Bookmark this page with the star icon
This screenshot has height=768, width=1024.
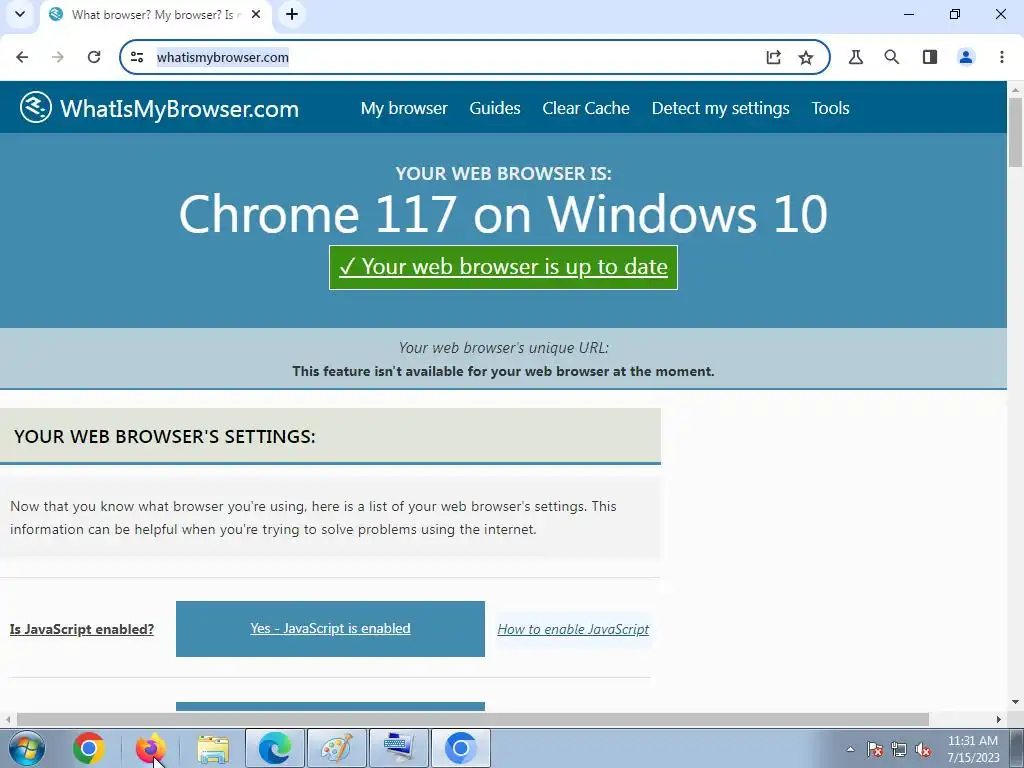[806, 57]
